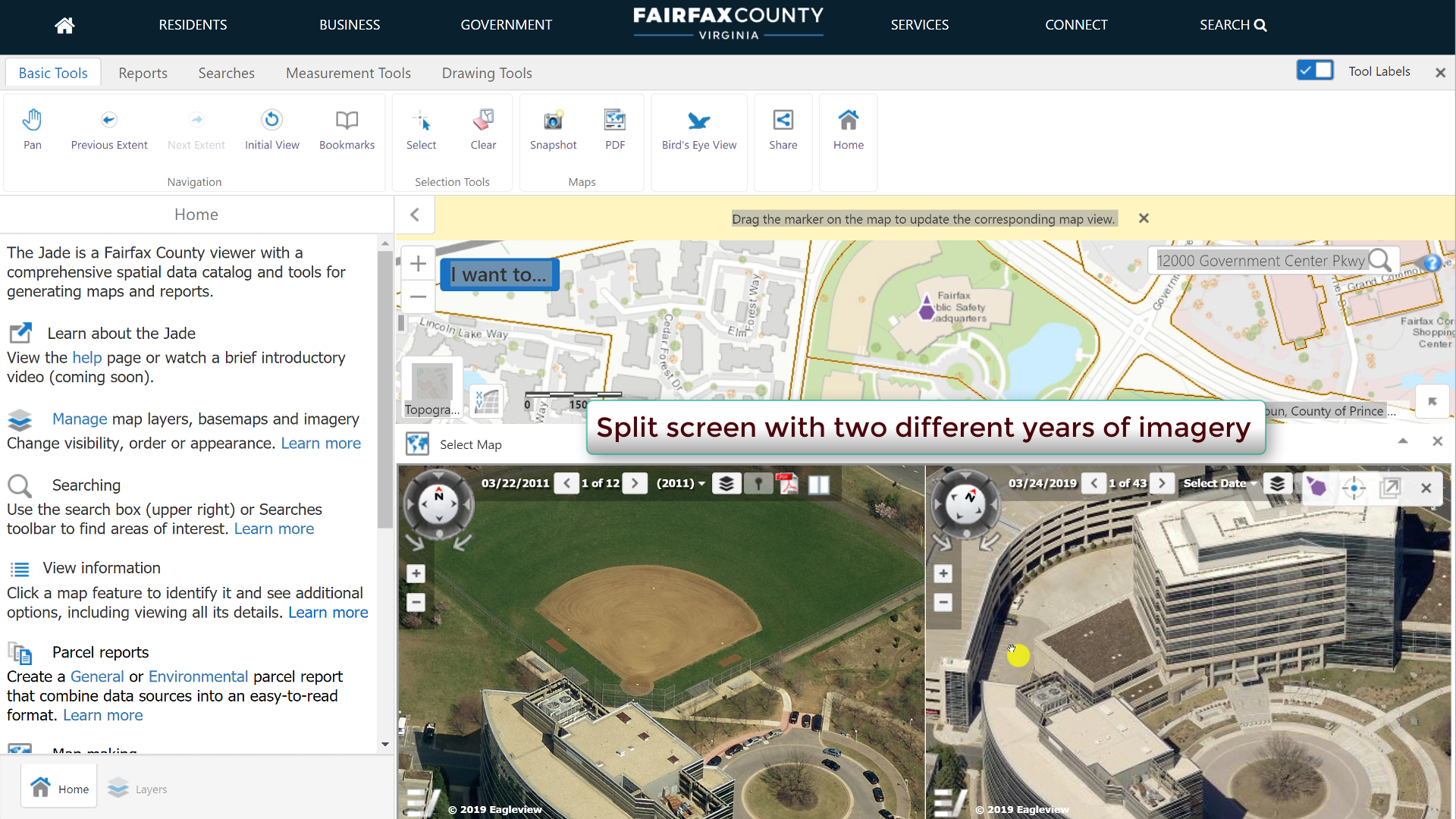Click Learn more under Searching

[274, 529]
